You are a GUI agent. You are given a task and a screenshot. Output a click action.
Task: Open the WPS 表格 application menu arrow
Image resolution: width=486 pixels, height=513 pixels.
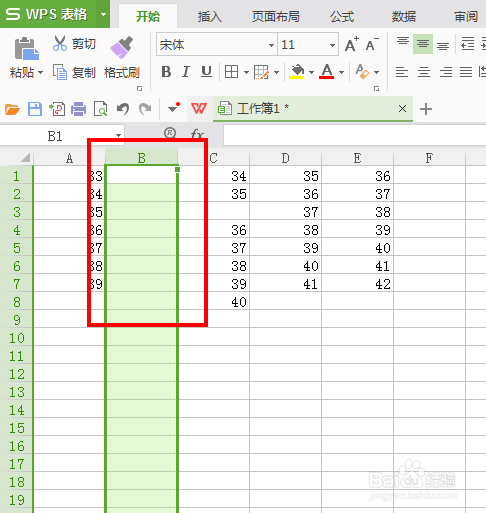104,14
